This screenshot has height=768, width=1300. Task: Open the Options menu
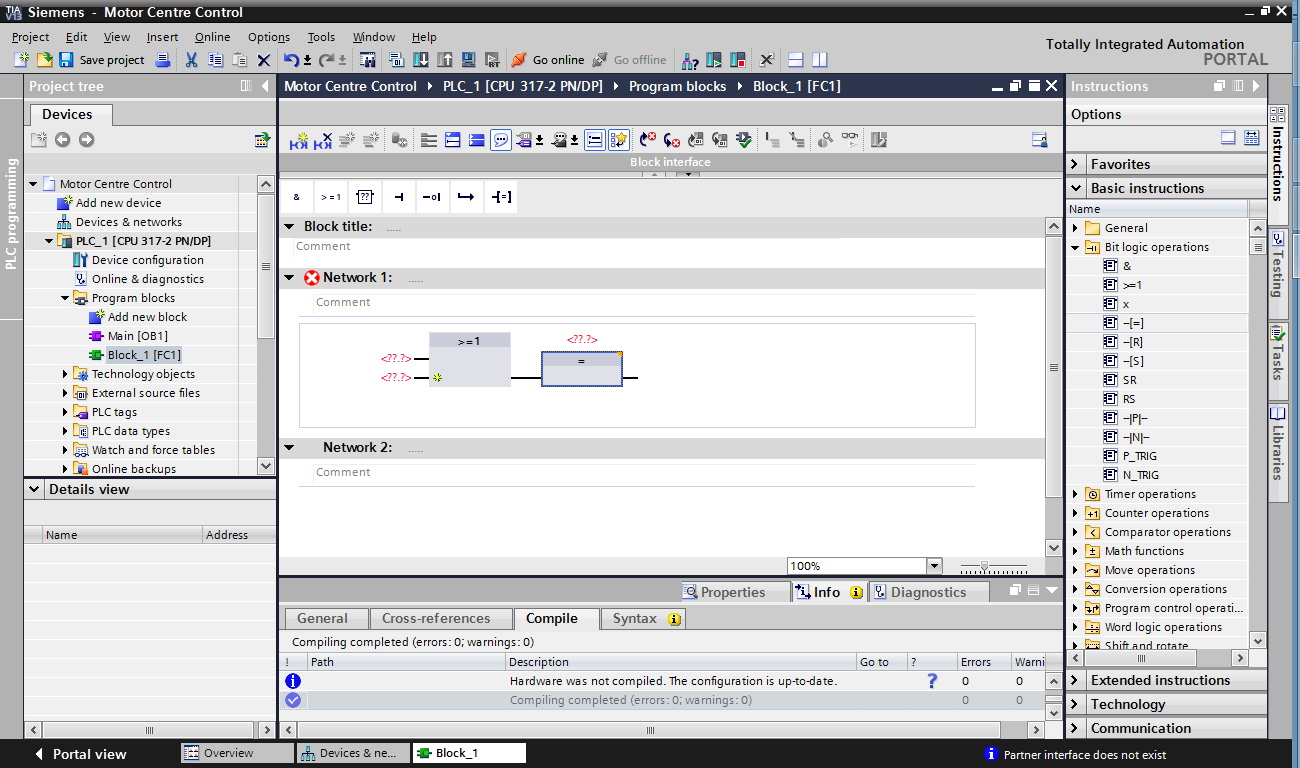click(x=269, y=37)
